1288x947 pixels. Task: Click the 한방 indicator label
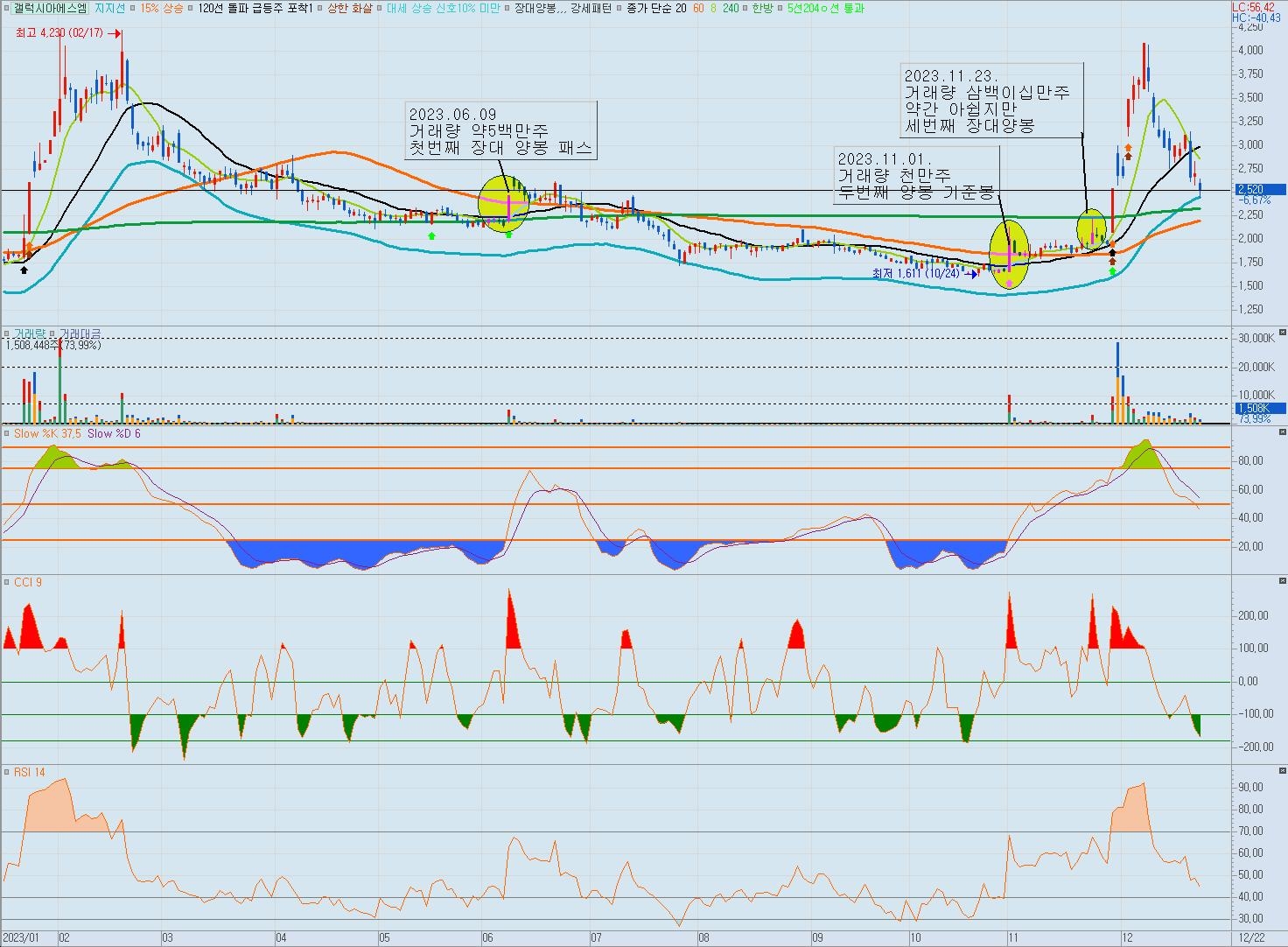762,8
